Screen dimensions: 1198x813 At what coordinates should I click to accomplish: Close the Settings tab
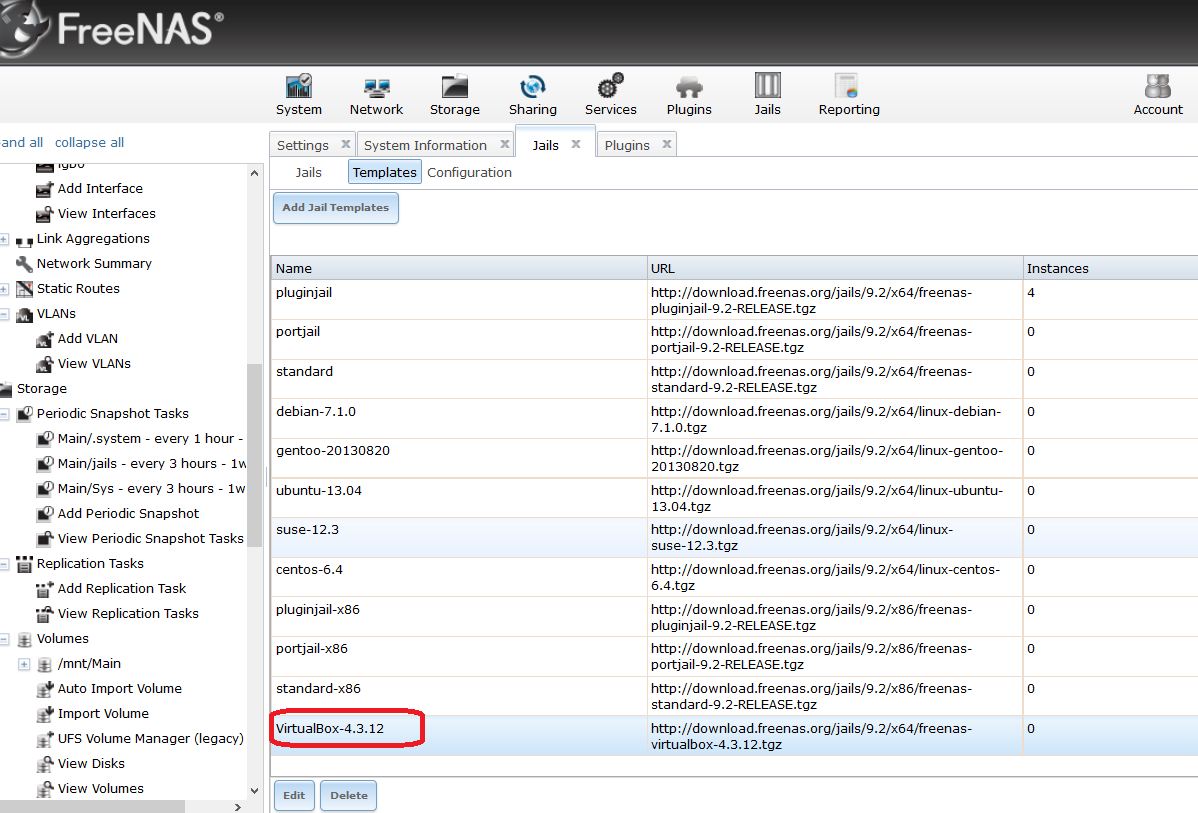tap(345, 144)
